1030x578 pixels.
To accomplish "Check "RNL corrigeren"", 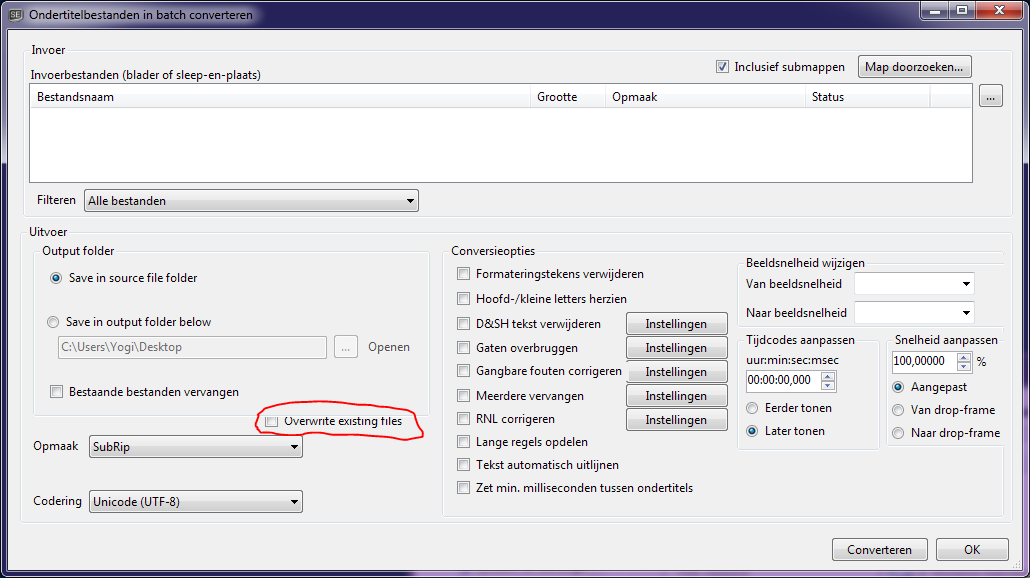I will (x=464, y=418).
